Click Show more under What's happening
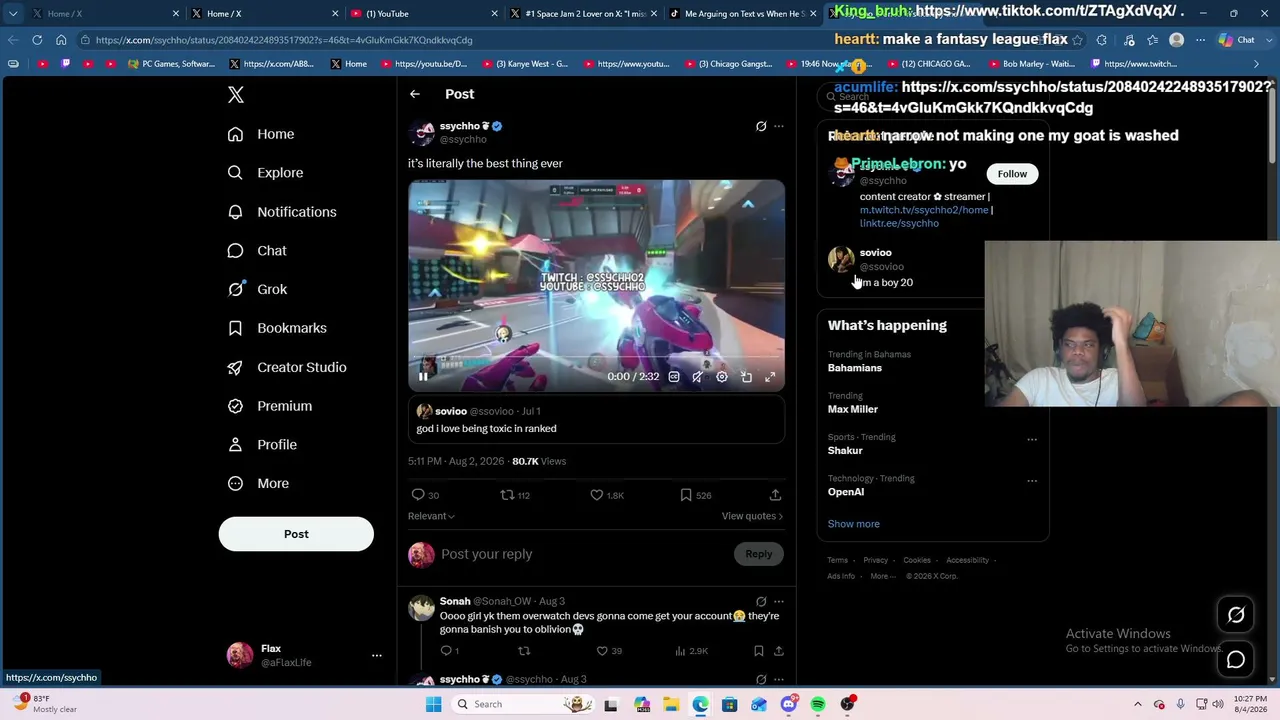This screenshot has width=1280, height=720. [854, 524]
